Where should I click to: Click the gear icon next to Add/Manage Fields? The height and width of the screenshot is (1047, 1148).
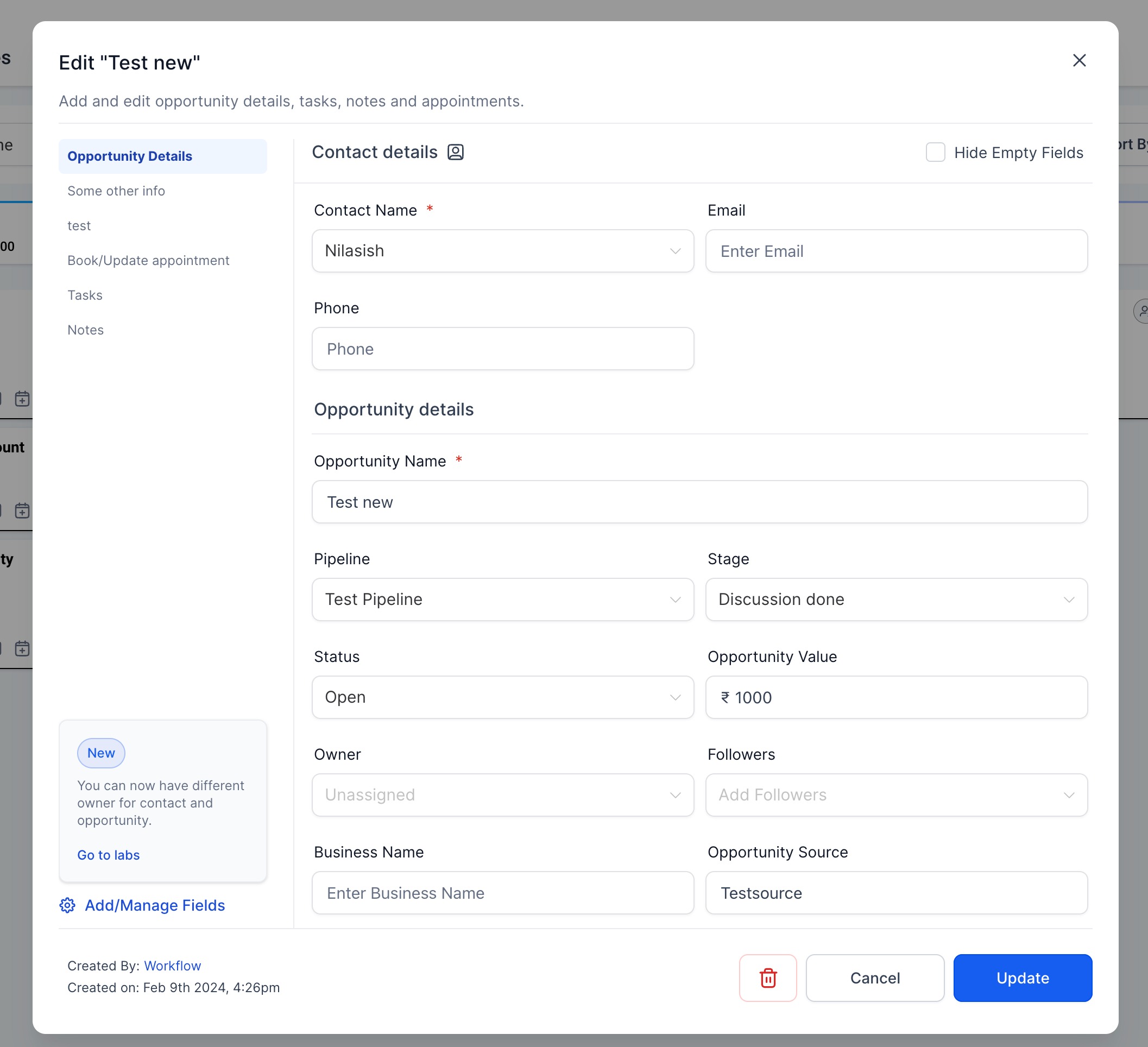67,905
